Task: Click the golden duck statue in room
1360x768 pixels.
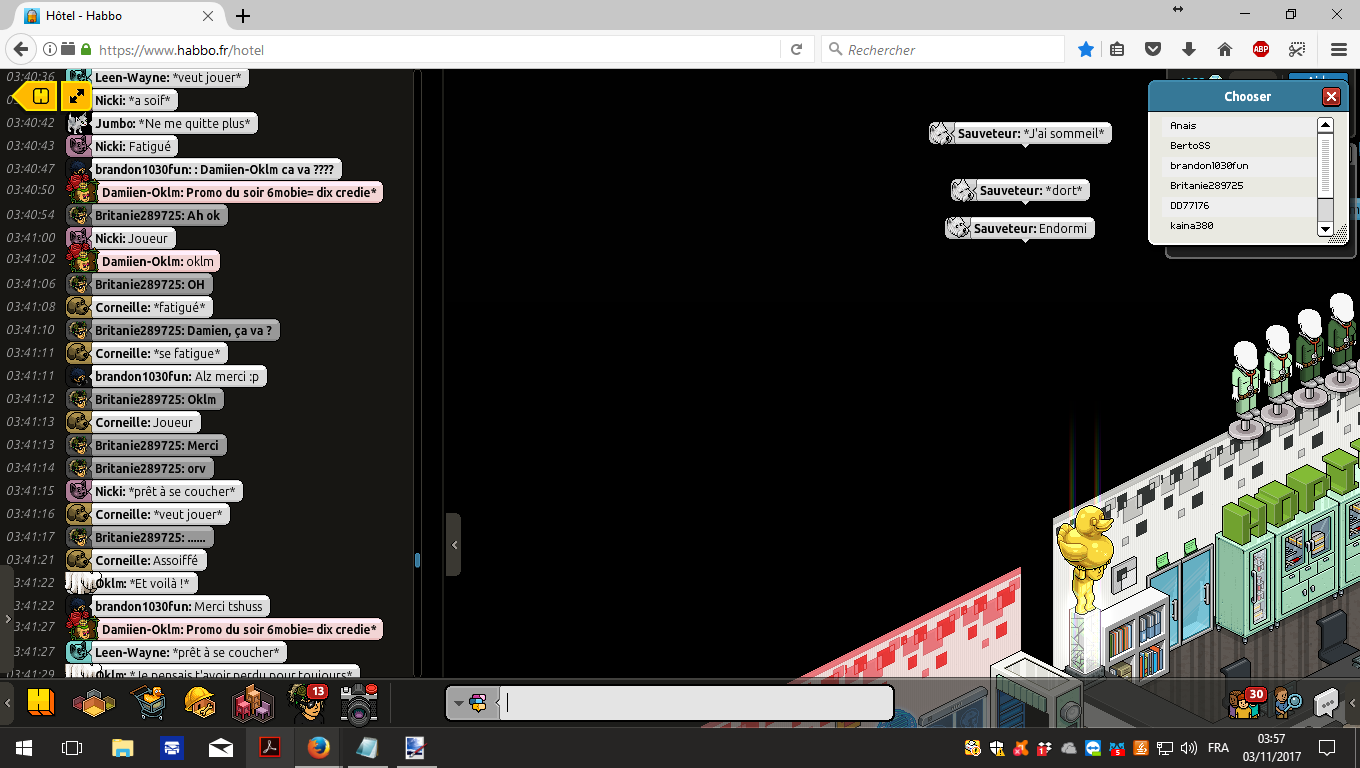Action: click(1084, 556)
